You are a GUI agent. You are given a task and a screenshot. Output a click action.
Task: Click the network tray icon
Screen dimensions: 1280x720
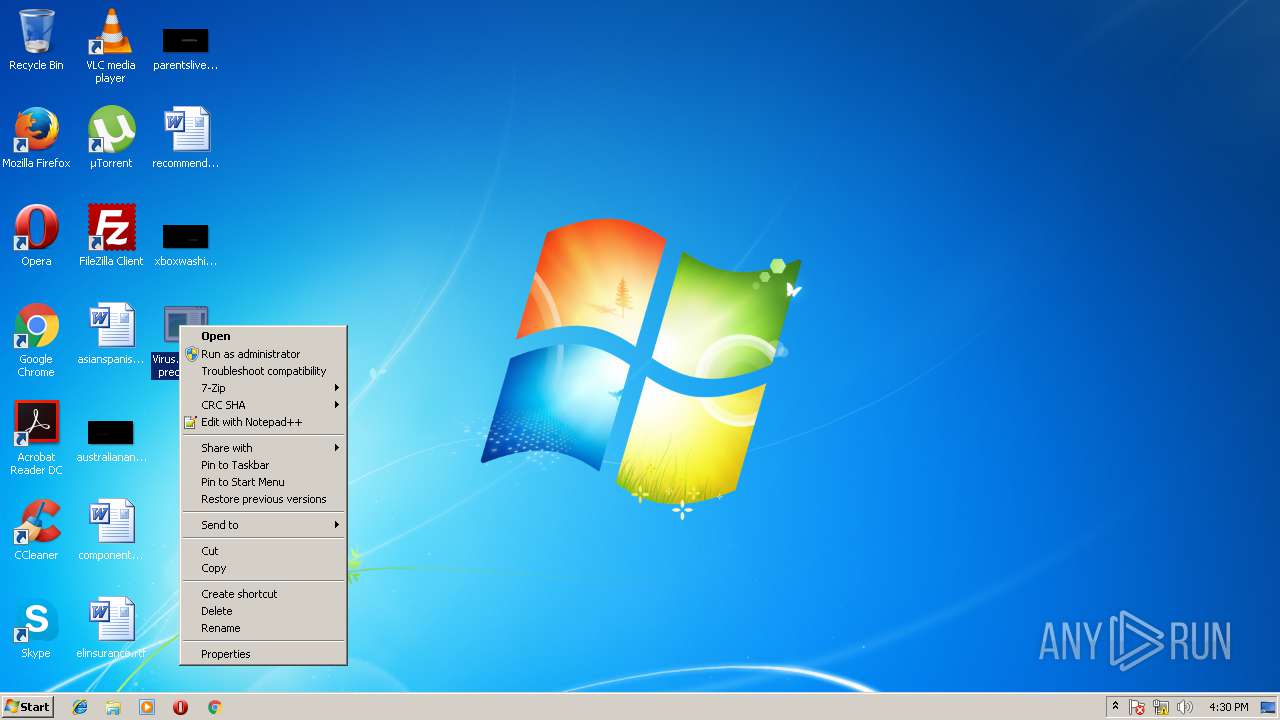[x=1161, y=707]
